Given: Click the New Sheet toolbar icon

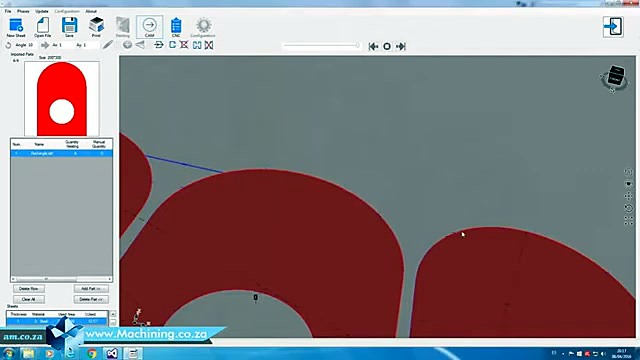Looking at the screenshot, I should pyautogui.click(x=16, y=26).
